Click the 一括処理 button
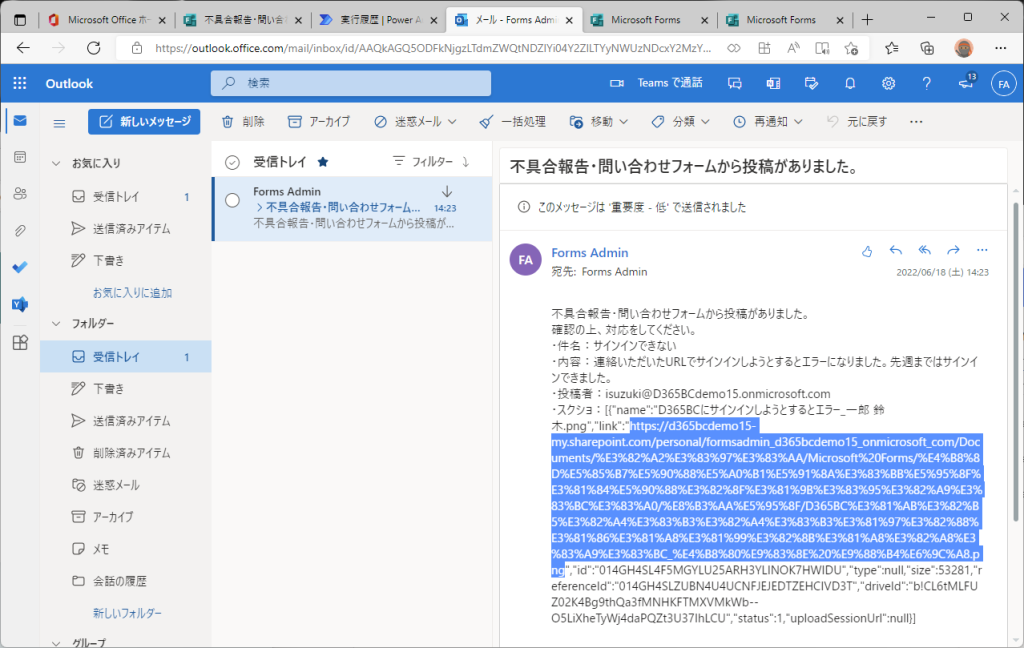The height and width of the screenshot is (648, 1024). click(513, 122)
